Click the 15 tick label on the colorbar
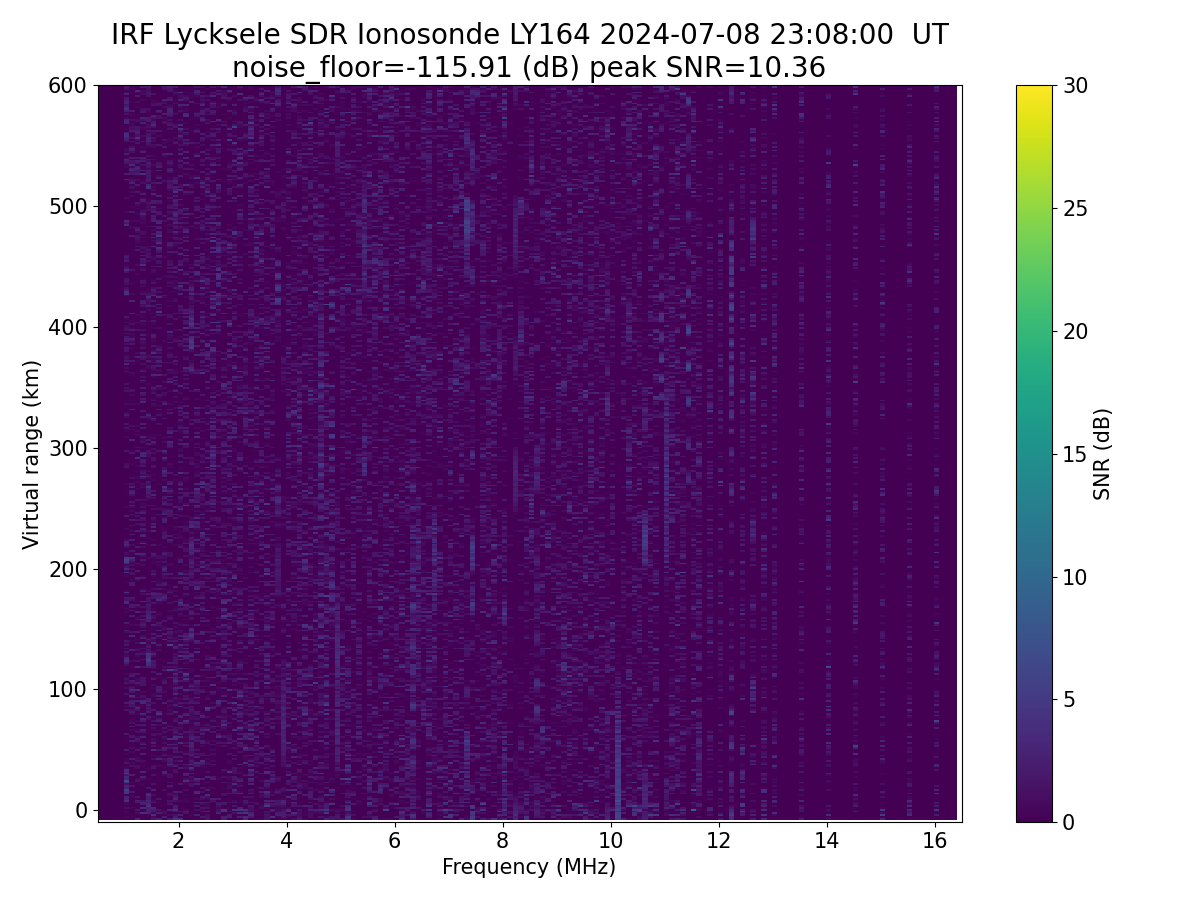Screen dimensions: 1200x900 tap(1074, 454)
